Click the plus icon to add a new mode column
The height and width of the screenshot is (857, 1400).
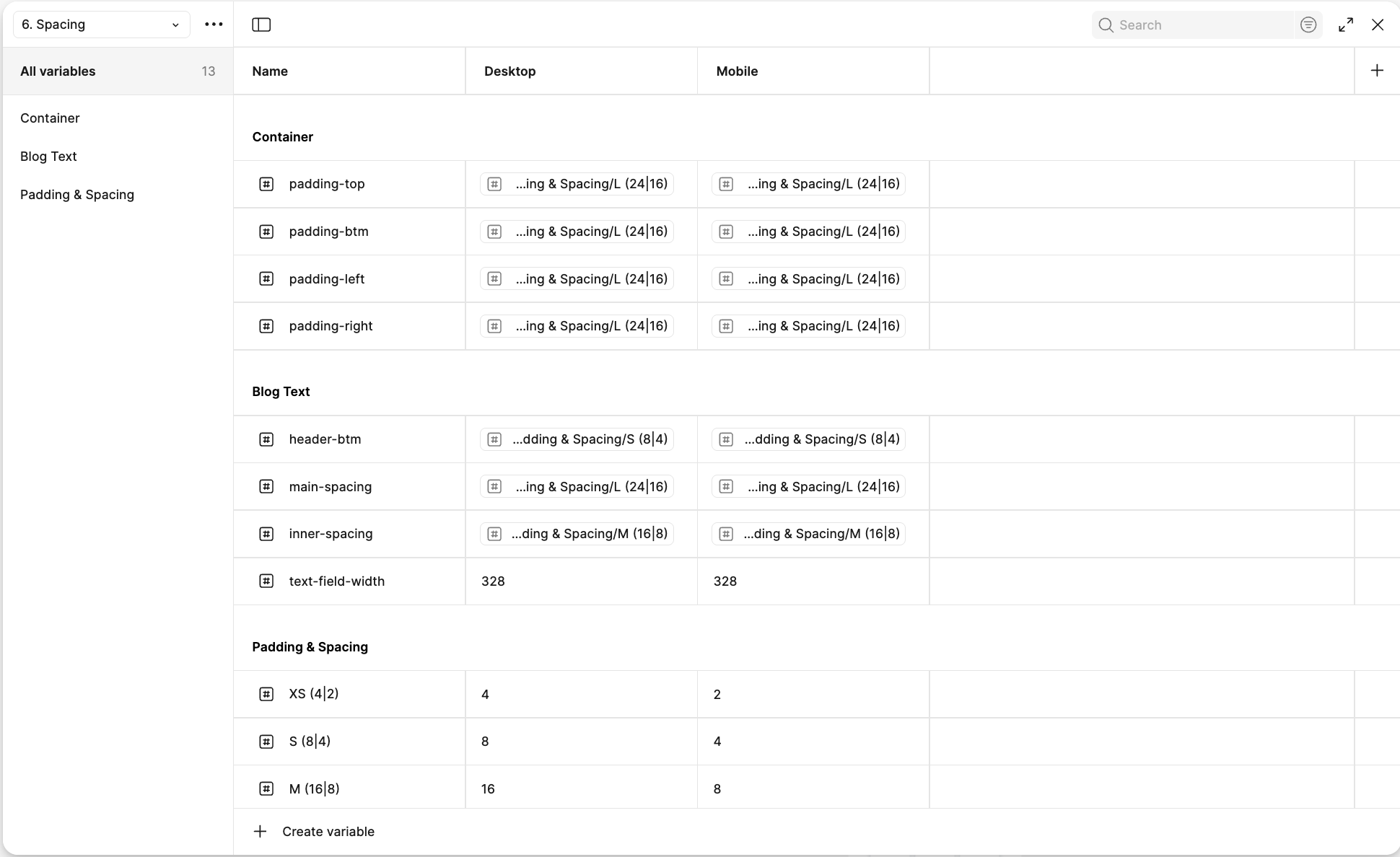1377,70
